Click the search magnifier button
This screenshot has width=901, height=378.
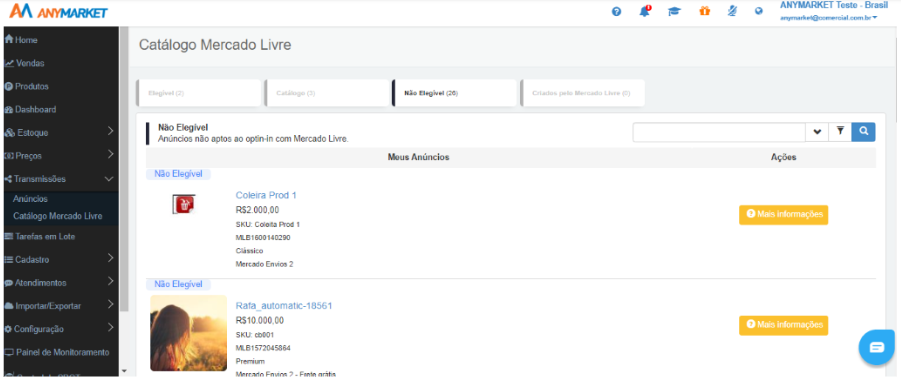pos(863,132)
